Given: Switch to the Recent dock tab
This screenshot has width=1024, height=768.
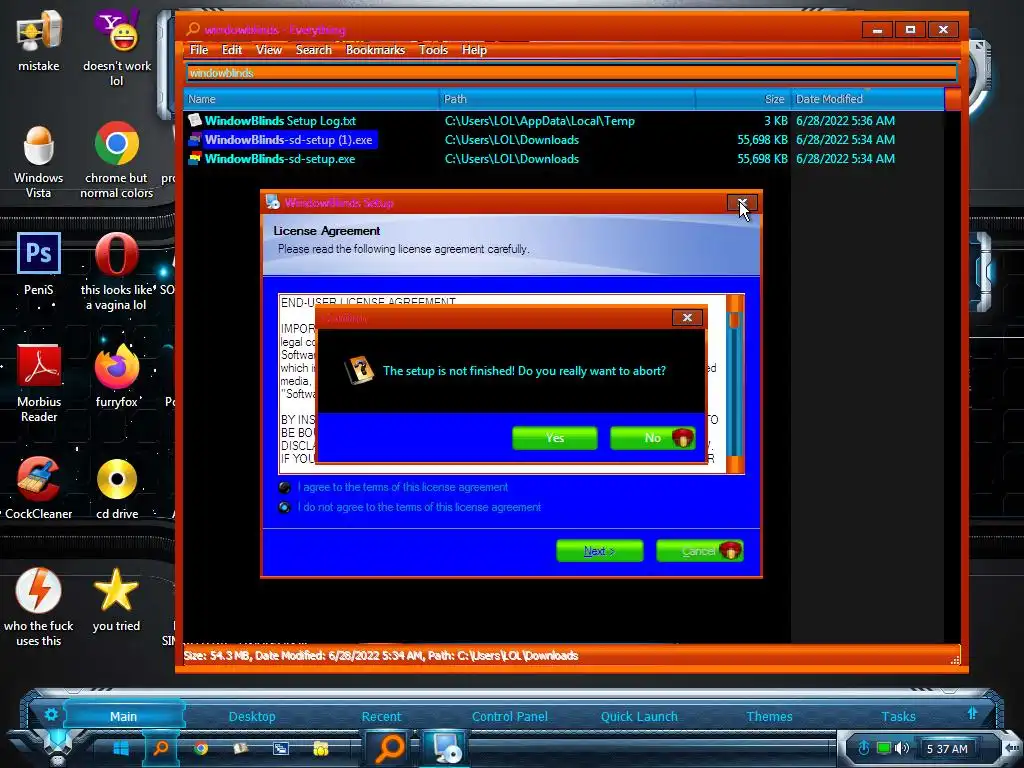Looking at the screenshot, I should pos(381,716).
